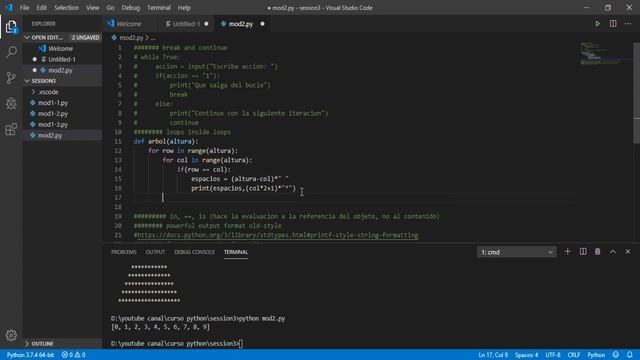The width and height of the screenshot is (640, 360).
Task: Split the editor to the right
Action: pos(613,24)
